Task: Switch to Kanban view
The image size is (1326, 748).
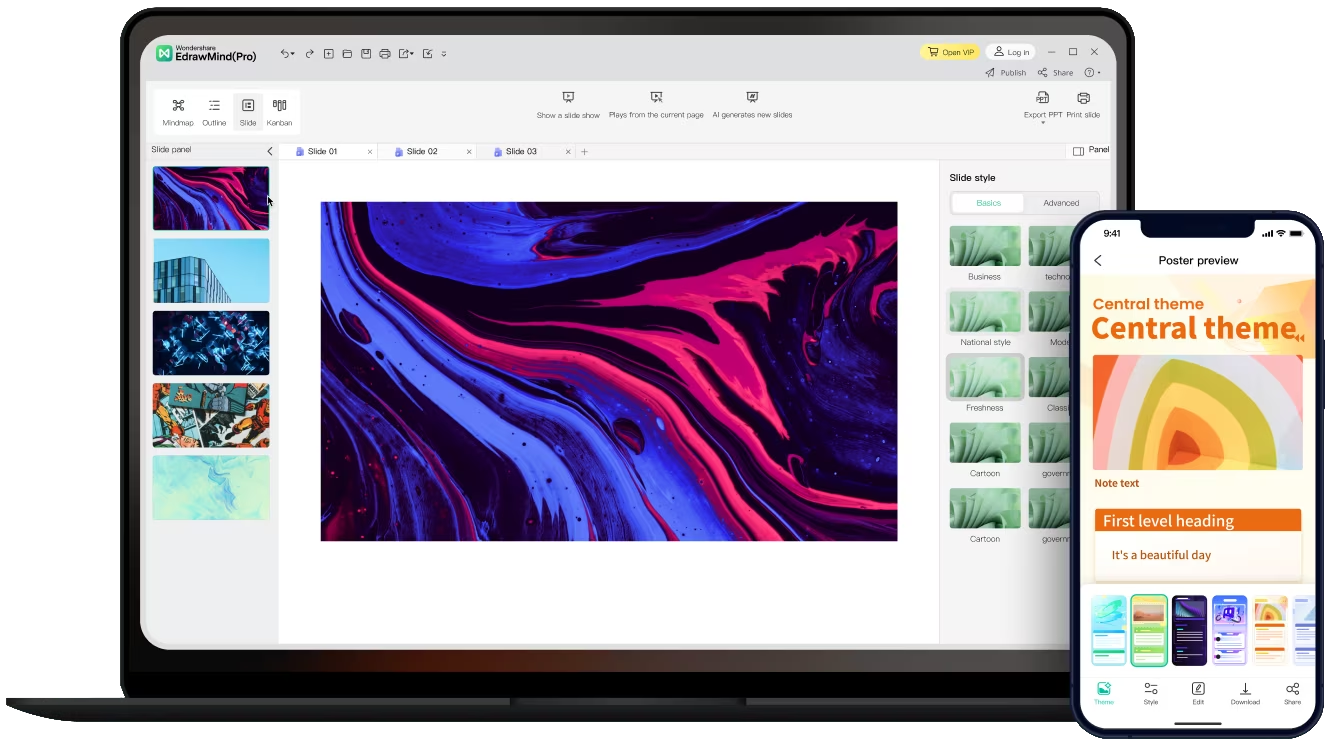Action: click(279, 112)
